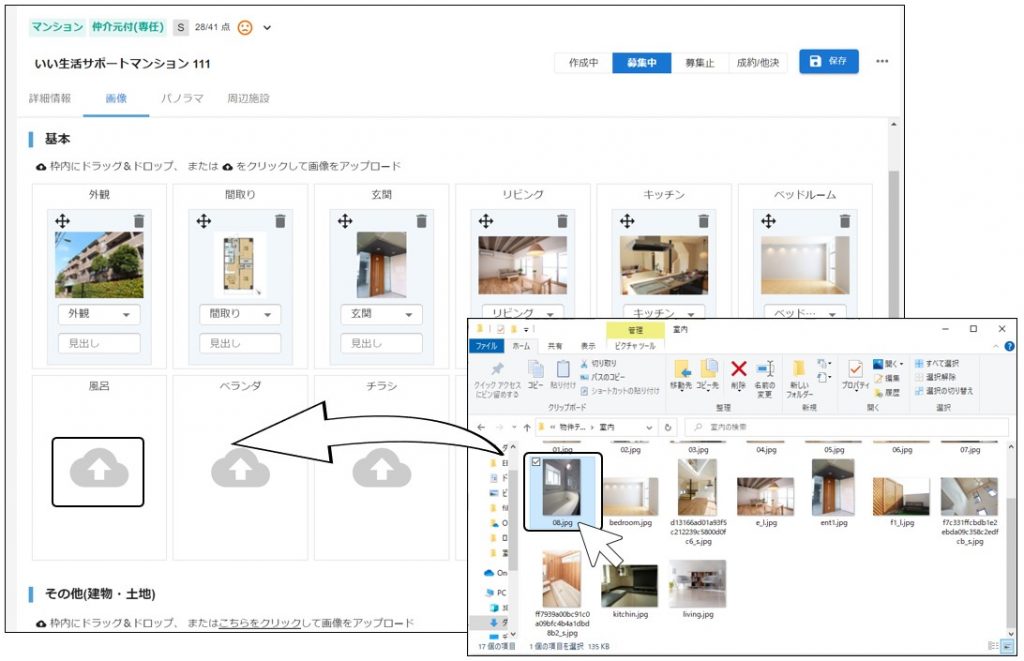1024x661 pixels.
Task: Click 編集 in Explorer ribbon
Action: (887, 378)
